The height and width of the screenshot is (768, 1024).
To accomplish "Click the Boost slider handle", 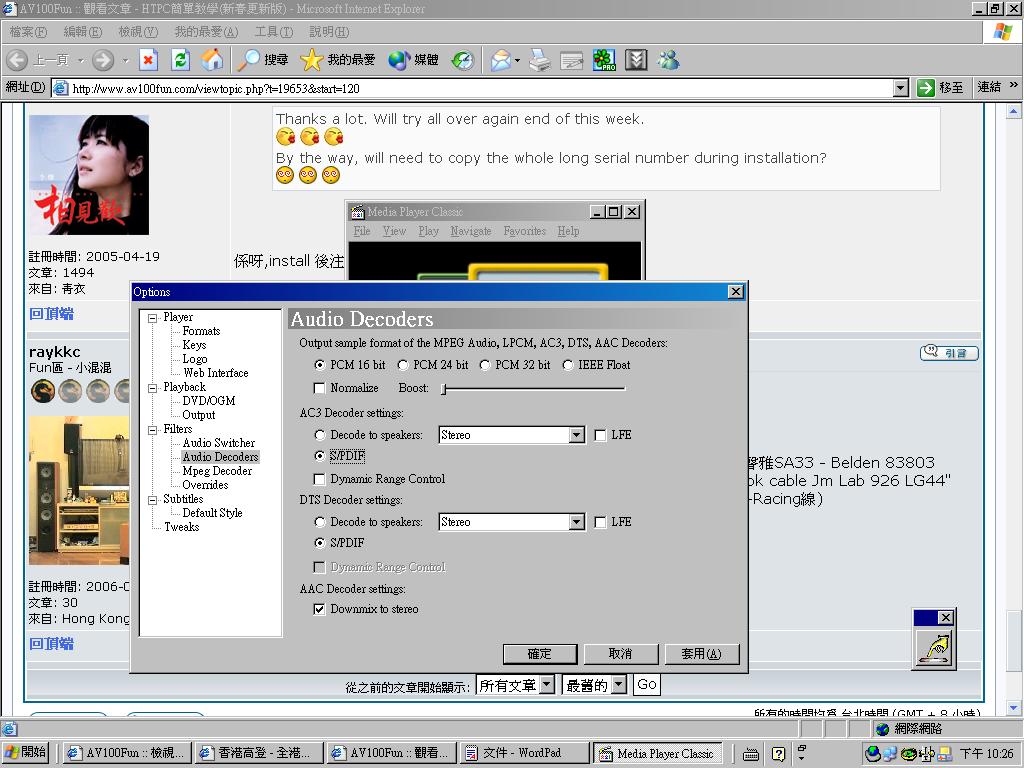I will pos(443,388).
